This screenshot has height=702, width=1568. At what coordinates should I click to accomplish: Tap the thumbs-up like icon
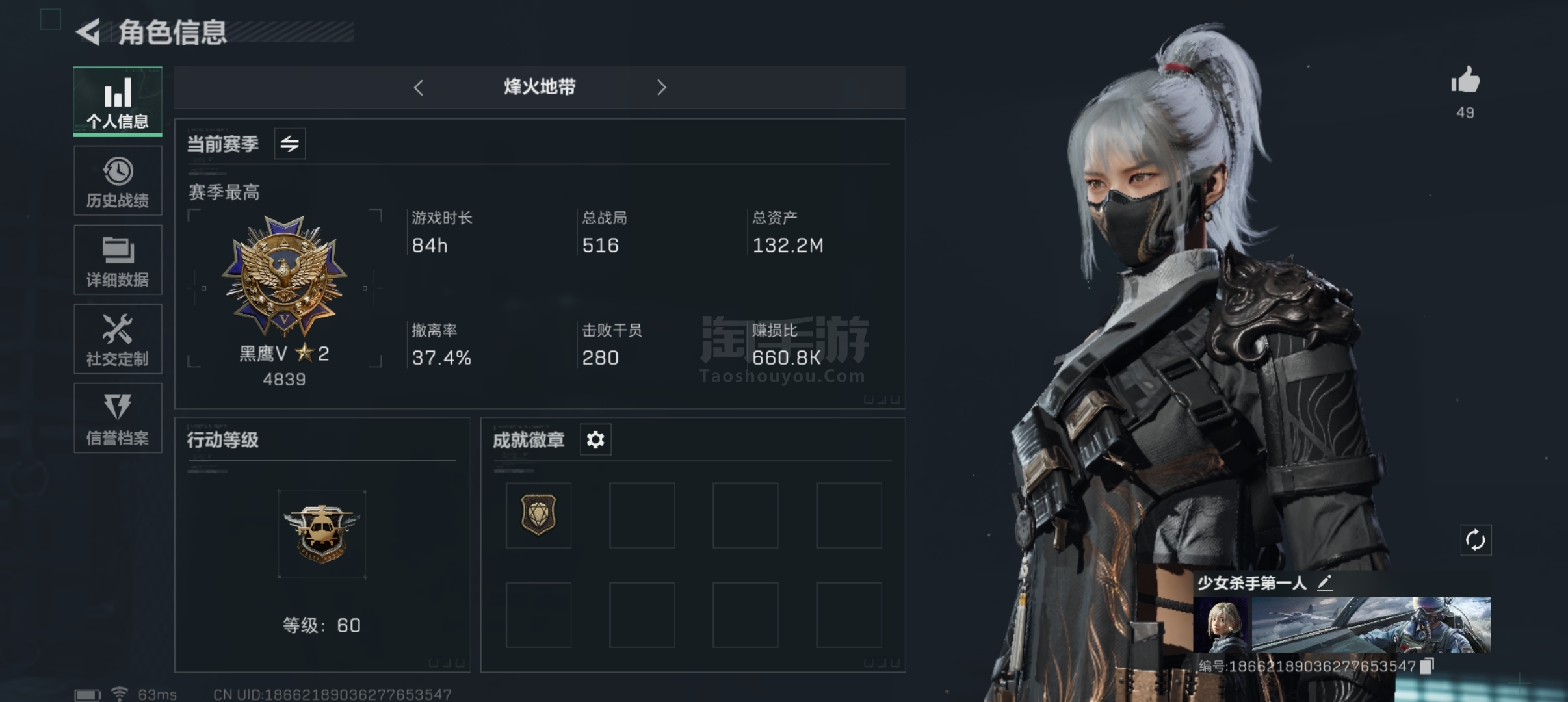click(1465, 81)
